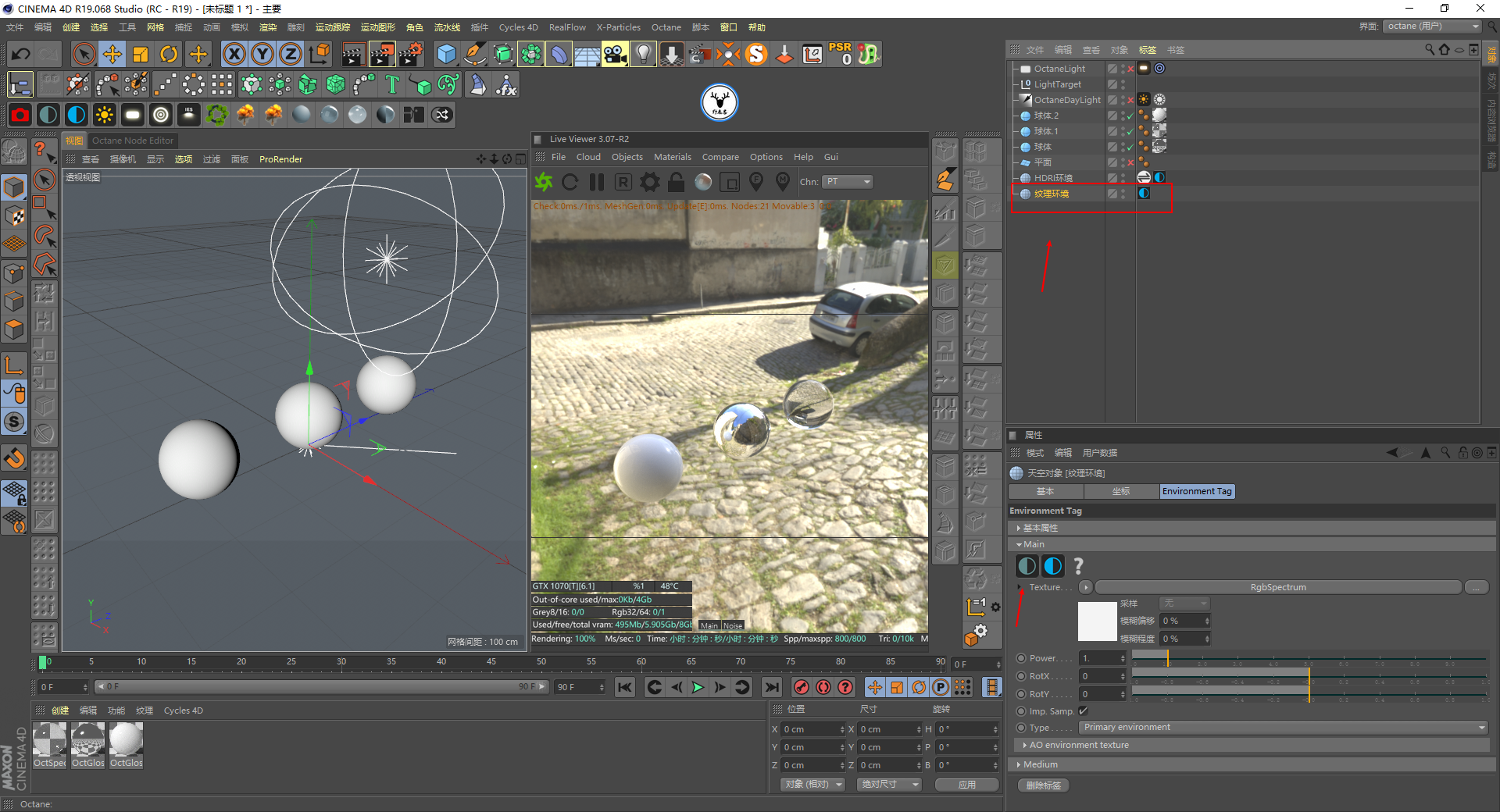Viewport: 1500px width, 812px height.
Task: Click the Octane daylight sun icon
Action: [x=104, y=115]
